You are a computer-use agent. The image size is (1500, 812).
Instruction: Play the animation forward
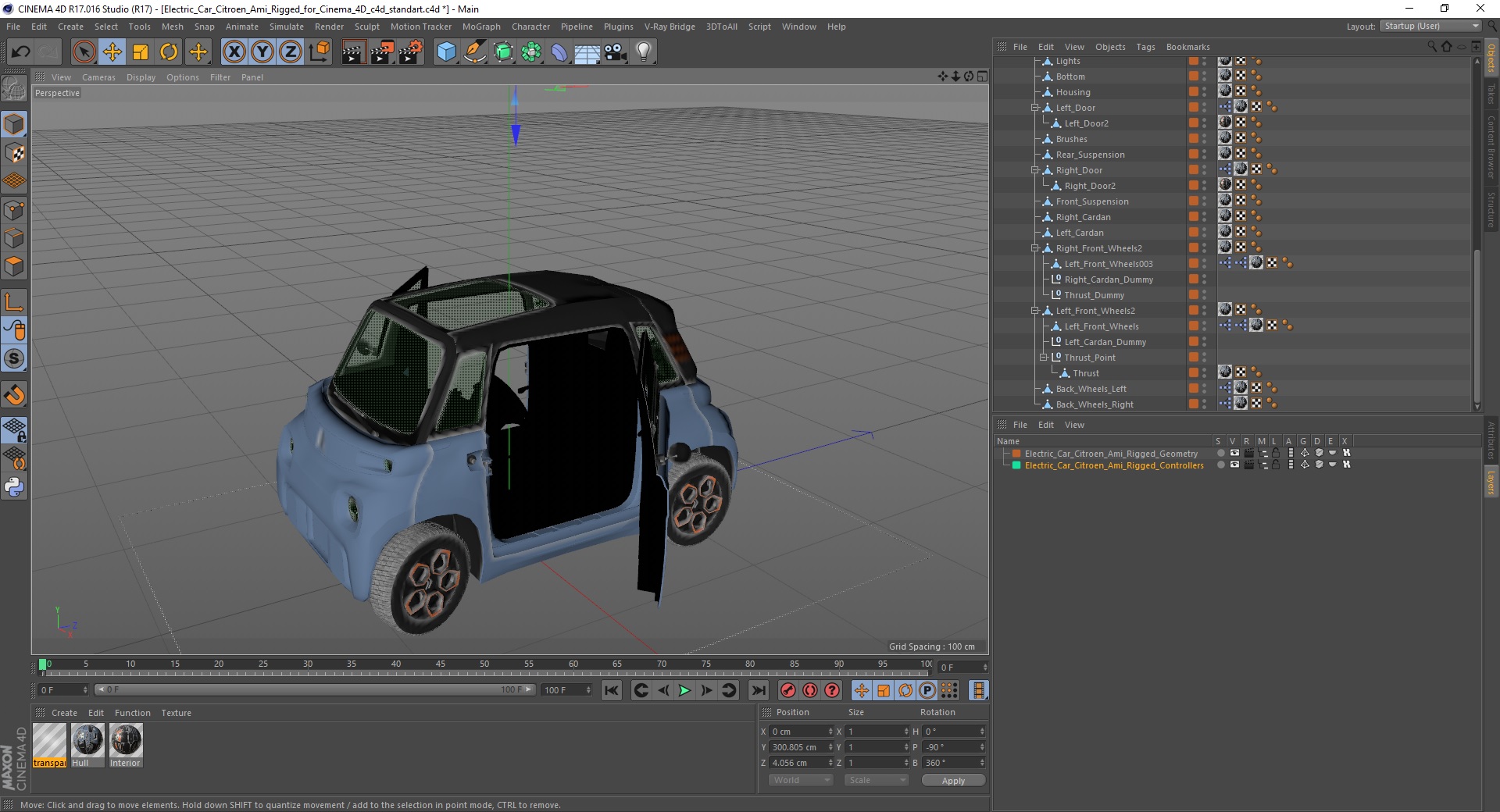click(x=684, y=690)
